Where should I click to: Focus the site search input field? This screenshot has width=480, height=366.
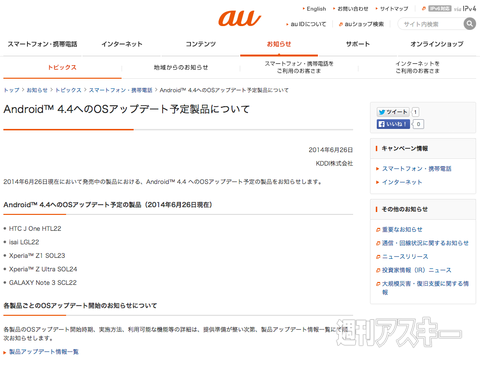point(431,24)
